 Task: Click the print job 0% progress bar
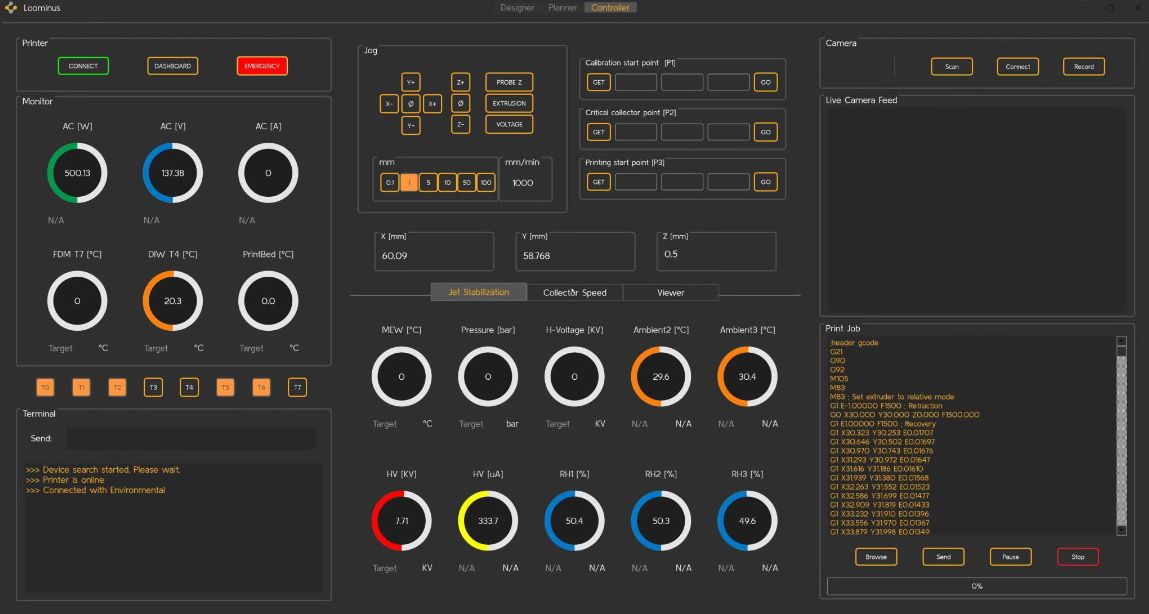[976, 586]
